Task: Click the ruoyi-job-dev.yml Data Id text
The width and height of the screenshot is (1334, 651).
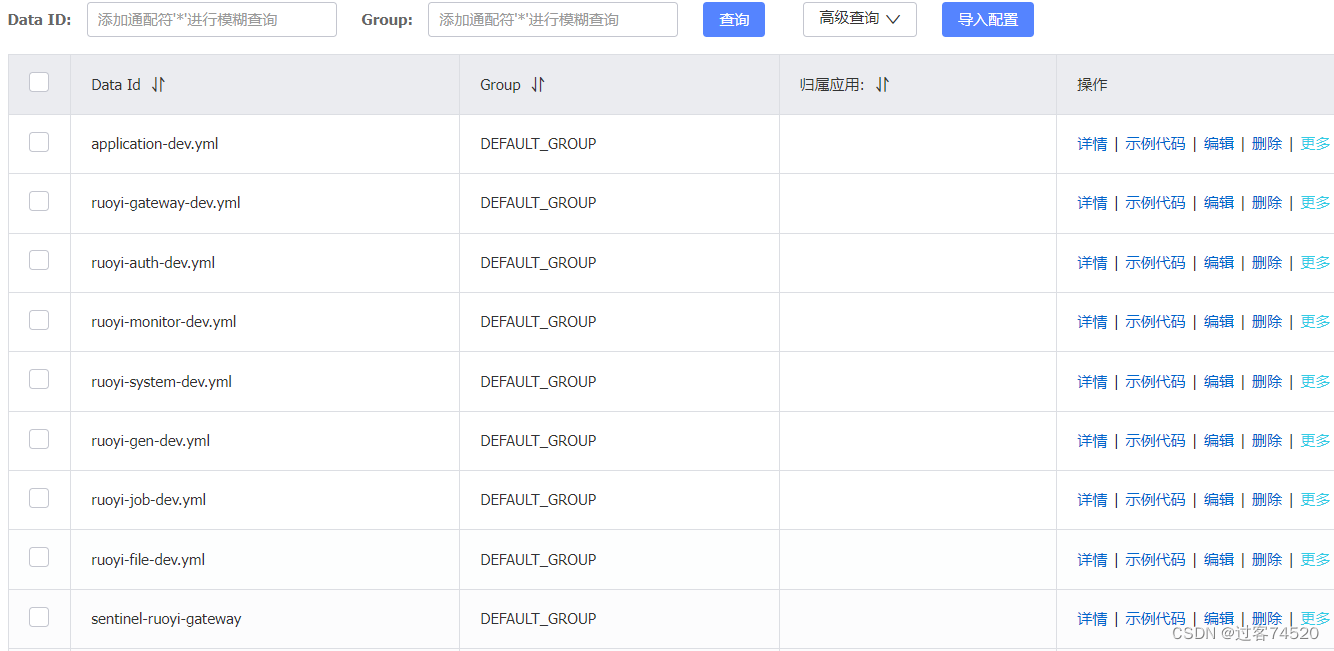Action: 149,500
